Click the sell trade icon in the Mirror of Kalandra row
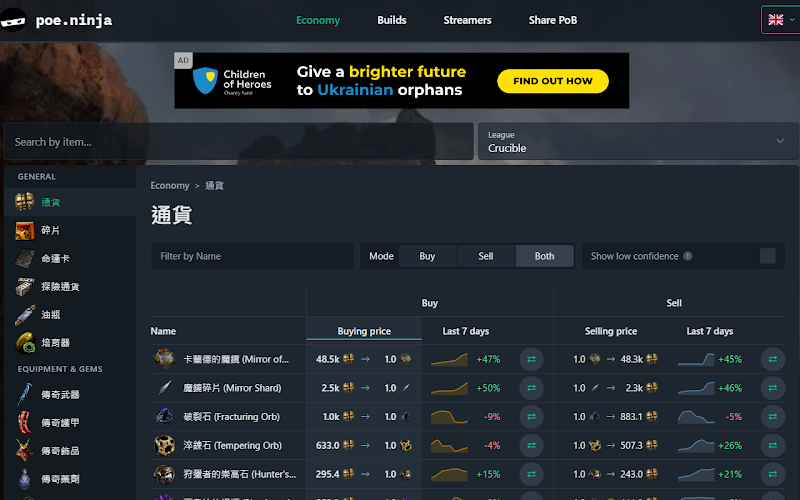800x500 pixels. click(772, 359)
